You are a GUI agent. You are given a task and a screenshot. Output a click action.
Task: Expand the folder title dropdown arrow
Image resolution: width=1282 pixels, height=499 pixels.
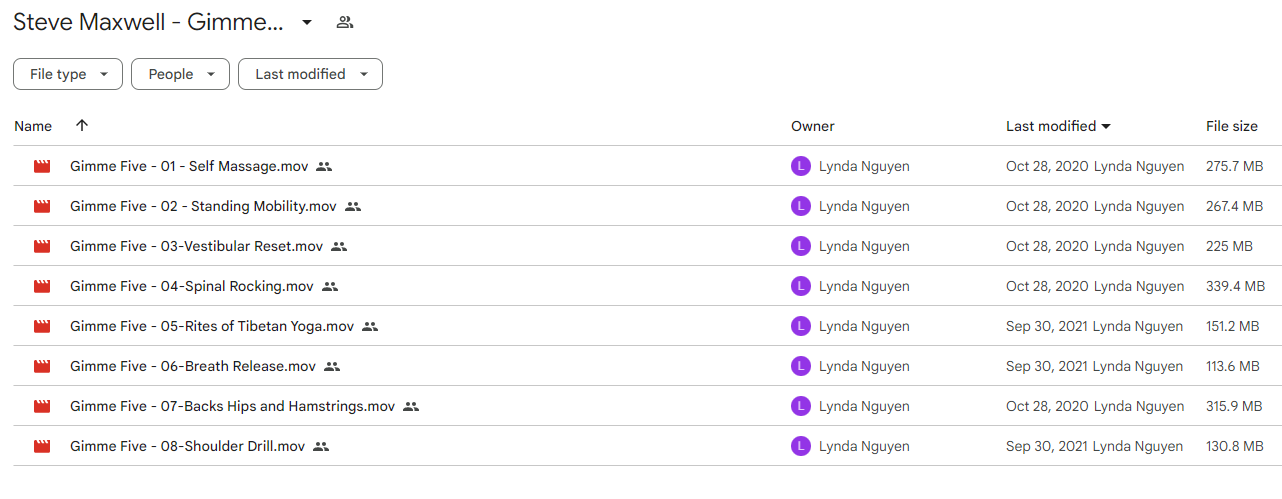307,22
